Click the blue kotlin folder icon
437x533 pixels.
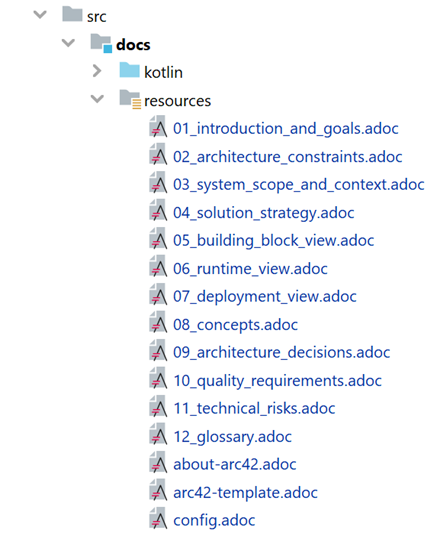click(x=129, y=70)
